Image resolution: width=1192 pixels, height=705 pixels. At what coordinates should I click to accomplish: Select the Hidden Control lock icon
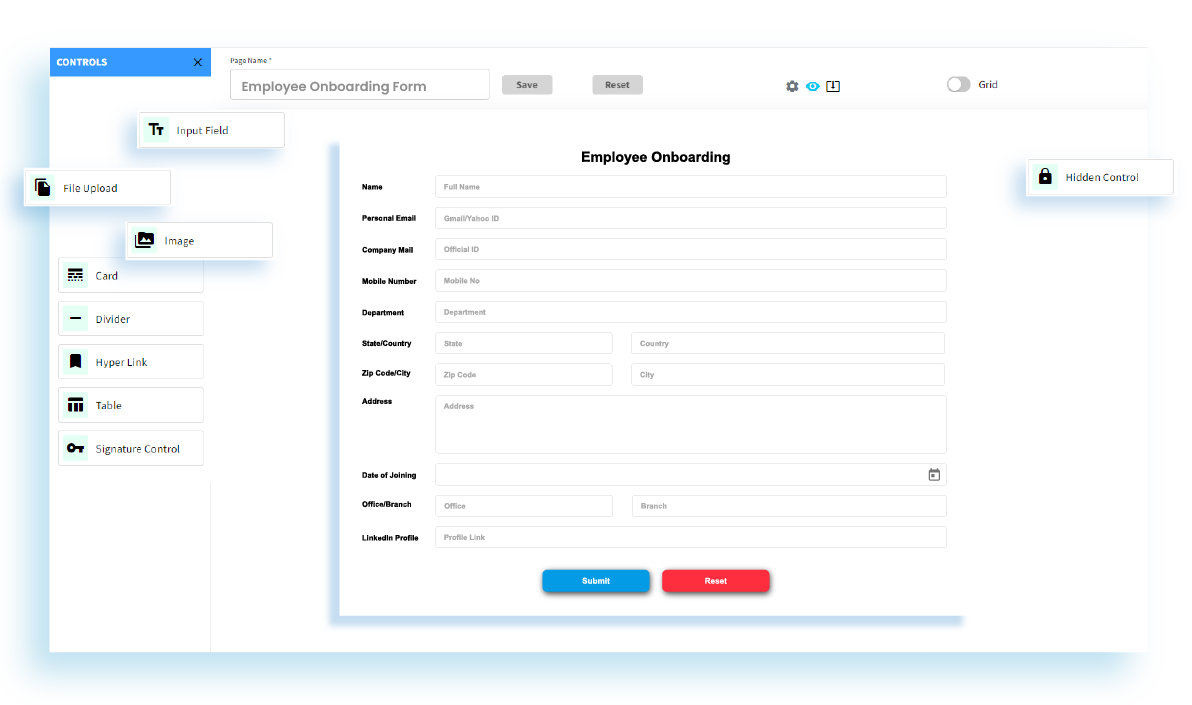coord(1045,176)
